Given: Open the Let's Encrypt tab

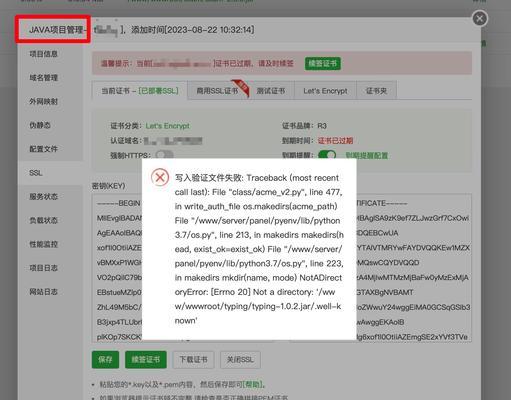Looking at the screenshot, I should click(325, 91).
